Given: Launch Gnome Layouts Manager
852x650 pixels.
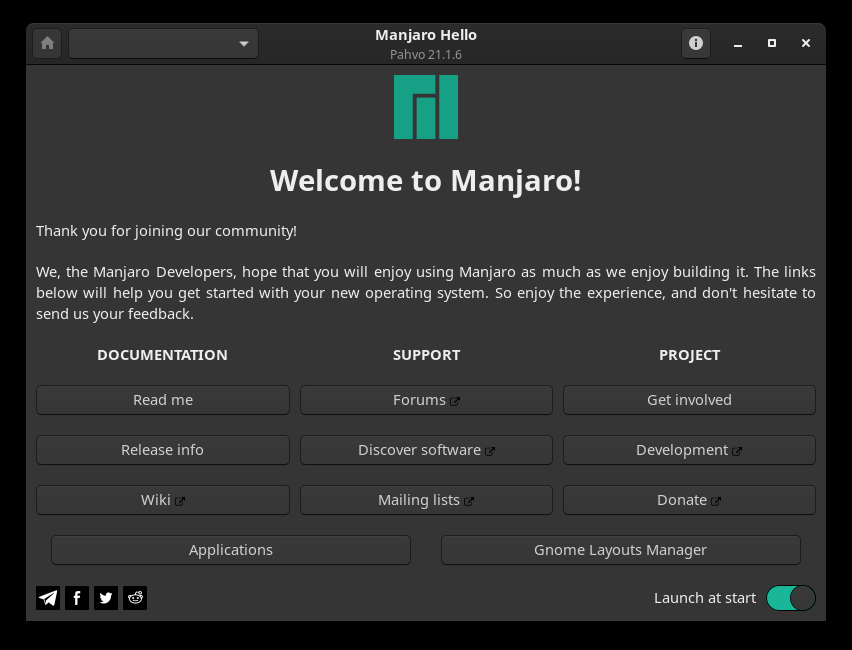Looking at the screenshot, I should click(x=621, y=550).
